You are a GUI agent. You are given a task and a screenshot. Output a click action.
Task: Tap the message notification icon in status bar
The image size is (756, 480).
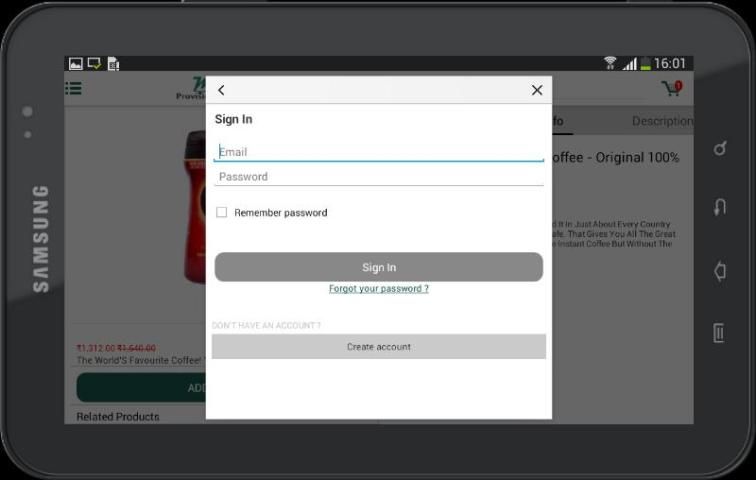[x=94, y=64]
